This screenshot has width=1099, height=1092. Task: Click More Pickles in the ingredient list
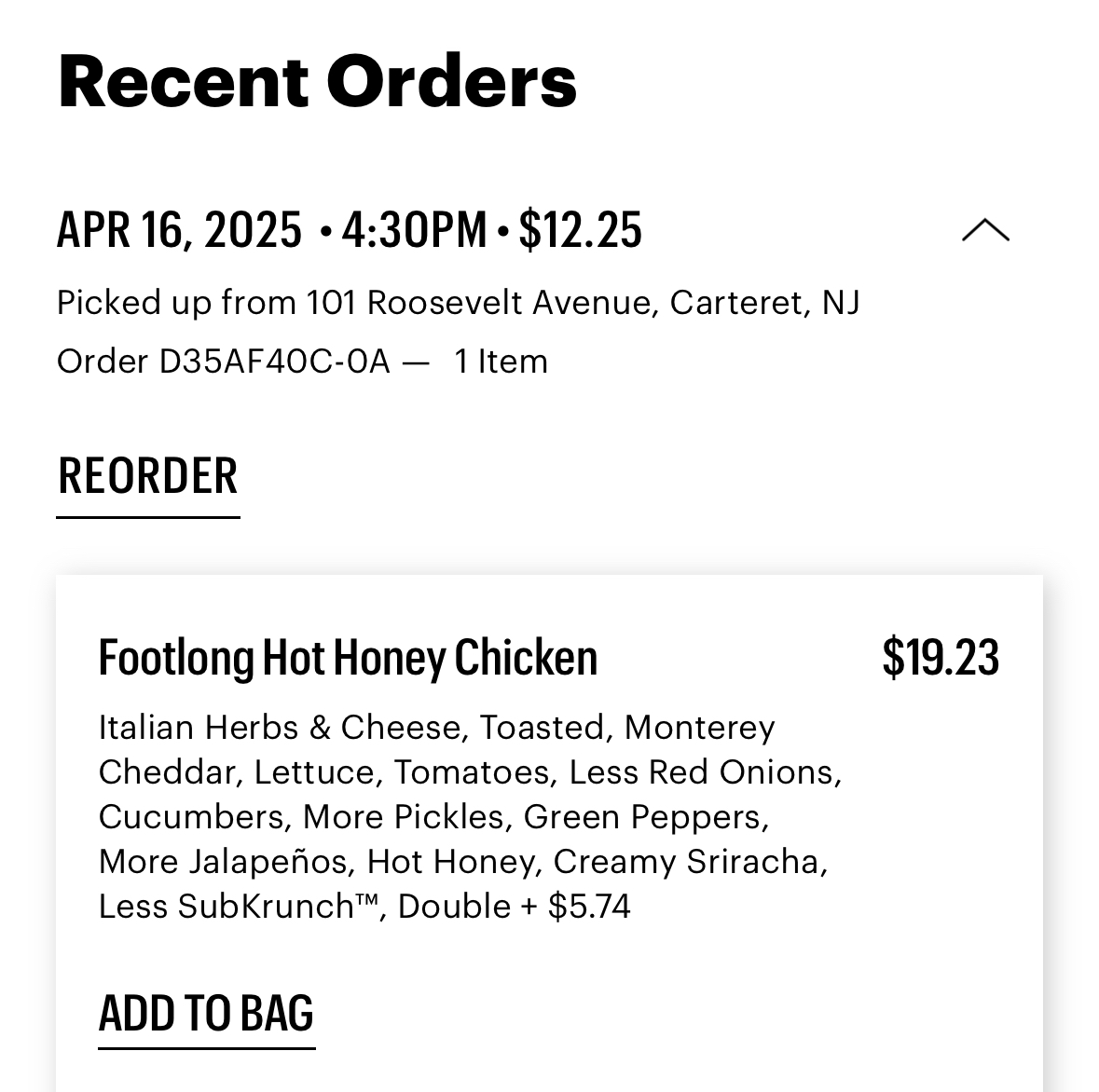pos(404,817)
